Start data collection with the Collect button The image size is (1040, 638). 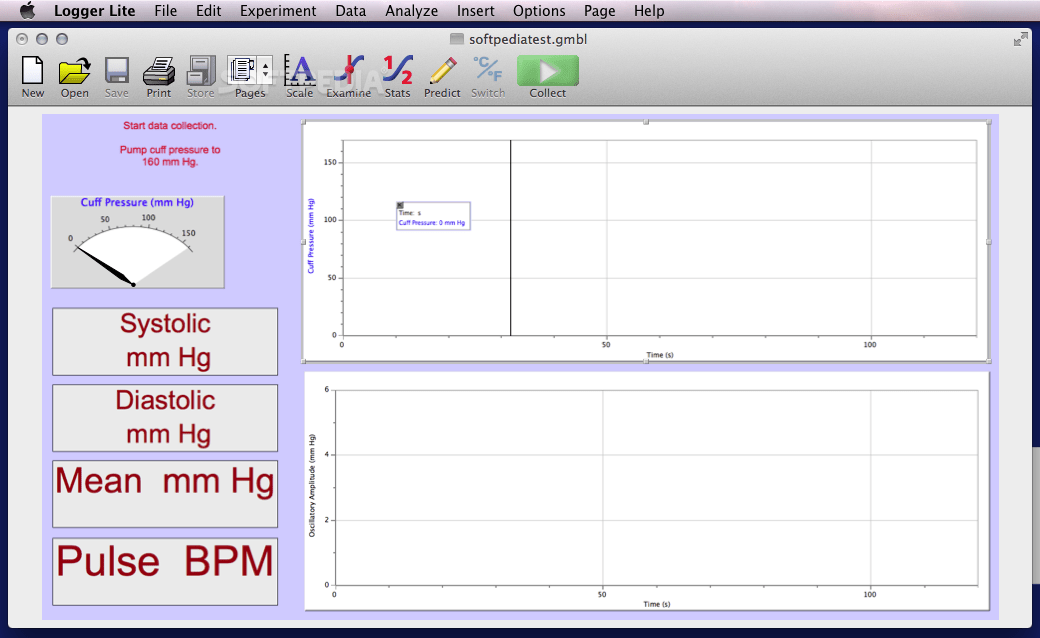(x=547, y=71)
